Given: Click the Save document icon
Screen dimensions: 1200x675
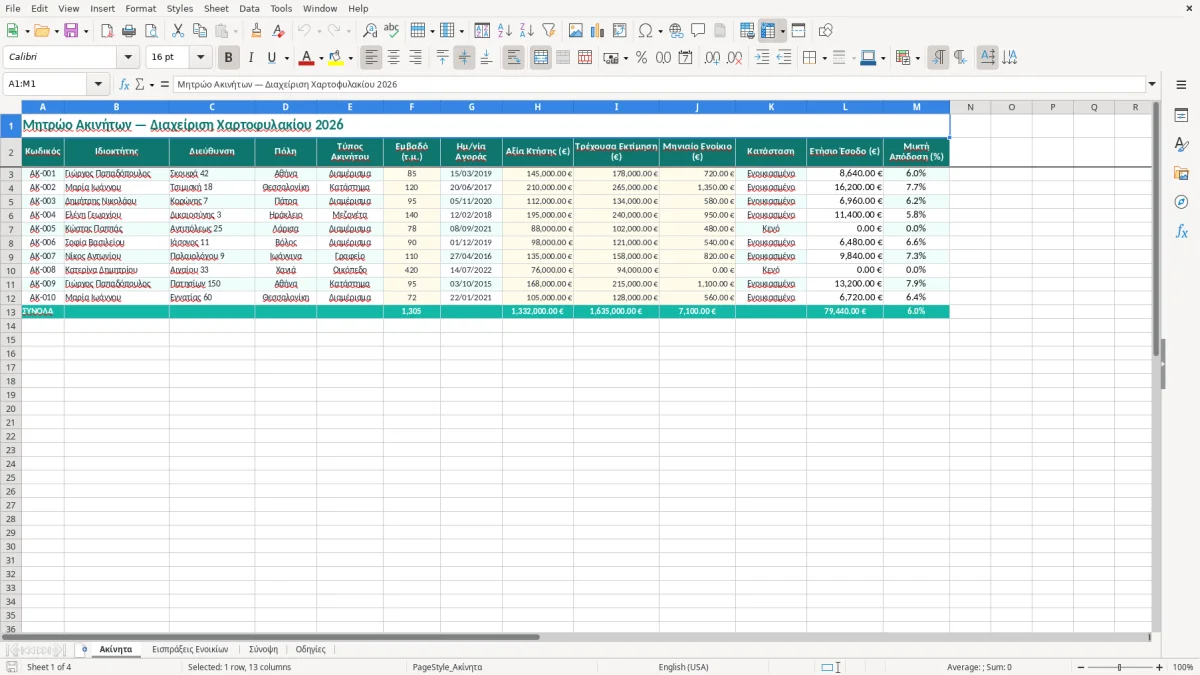Looking at the screenshot, I should 71,31.
